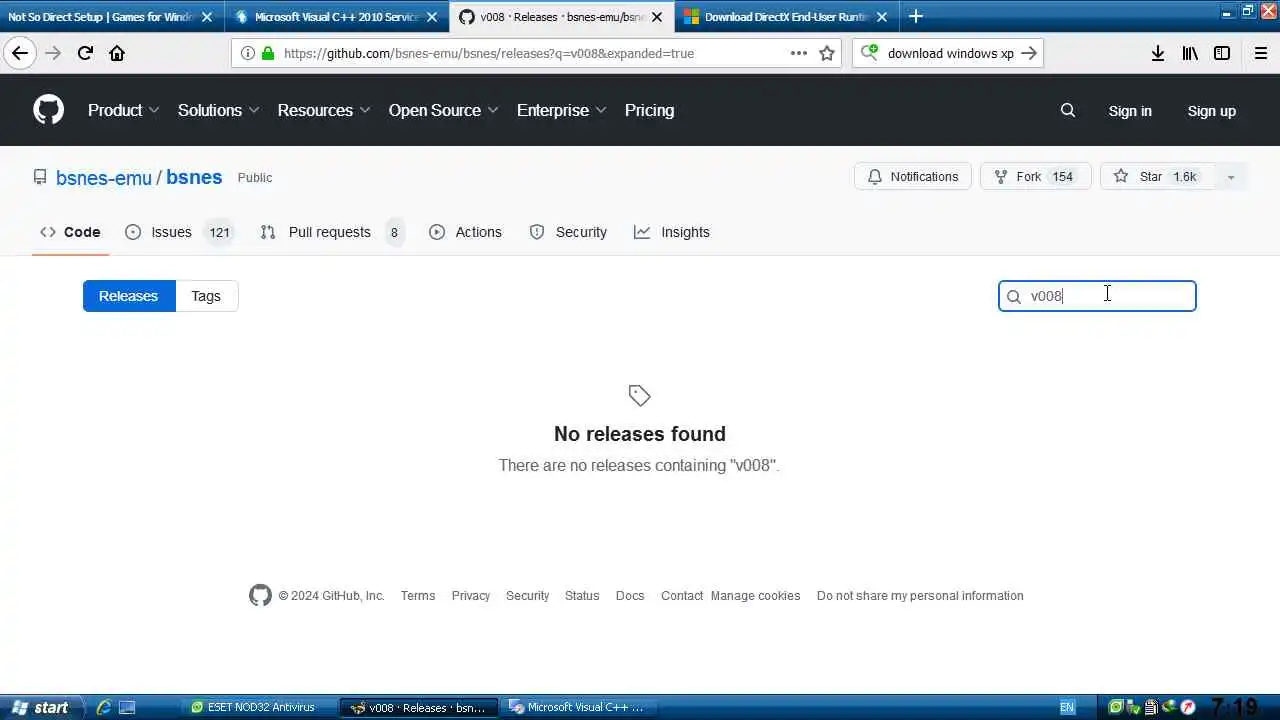The image size is (1280, 720).
Task: Open the footer Terms link
Action: tap(418, 596)
